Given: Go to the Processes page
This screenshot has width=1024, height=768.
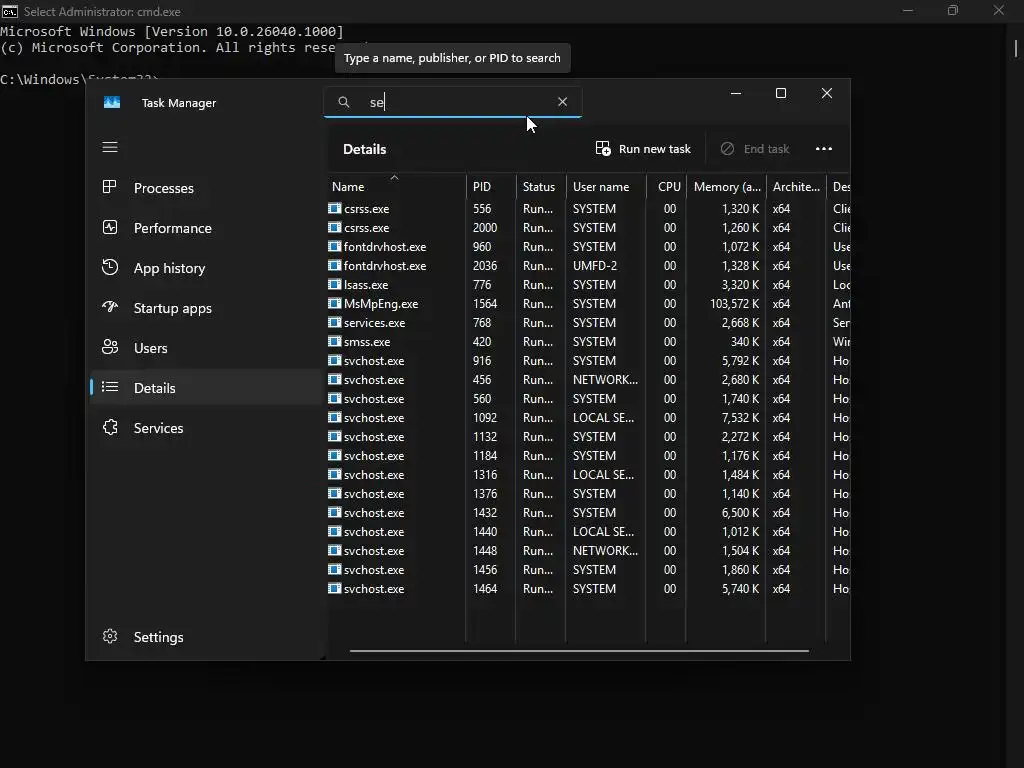Looking at the screenshot, I should click(206, 188).
